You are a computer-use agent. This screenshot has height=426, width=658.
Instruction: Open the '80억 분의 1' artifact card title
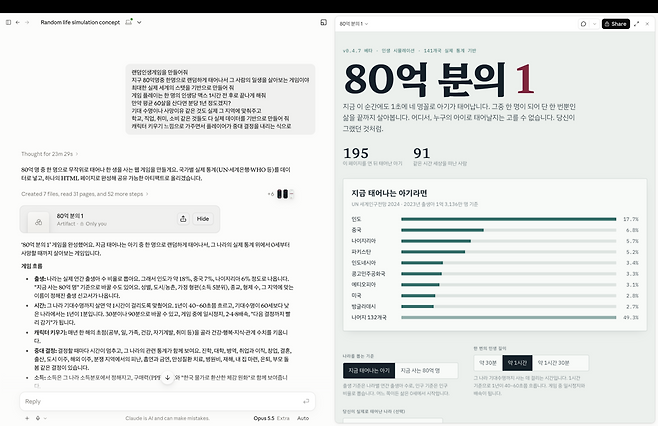point(70,216)
